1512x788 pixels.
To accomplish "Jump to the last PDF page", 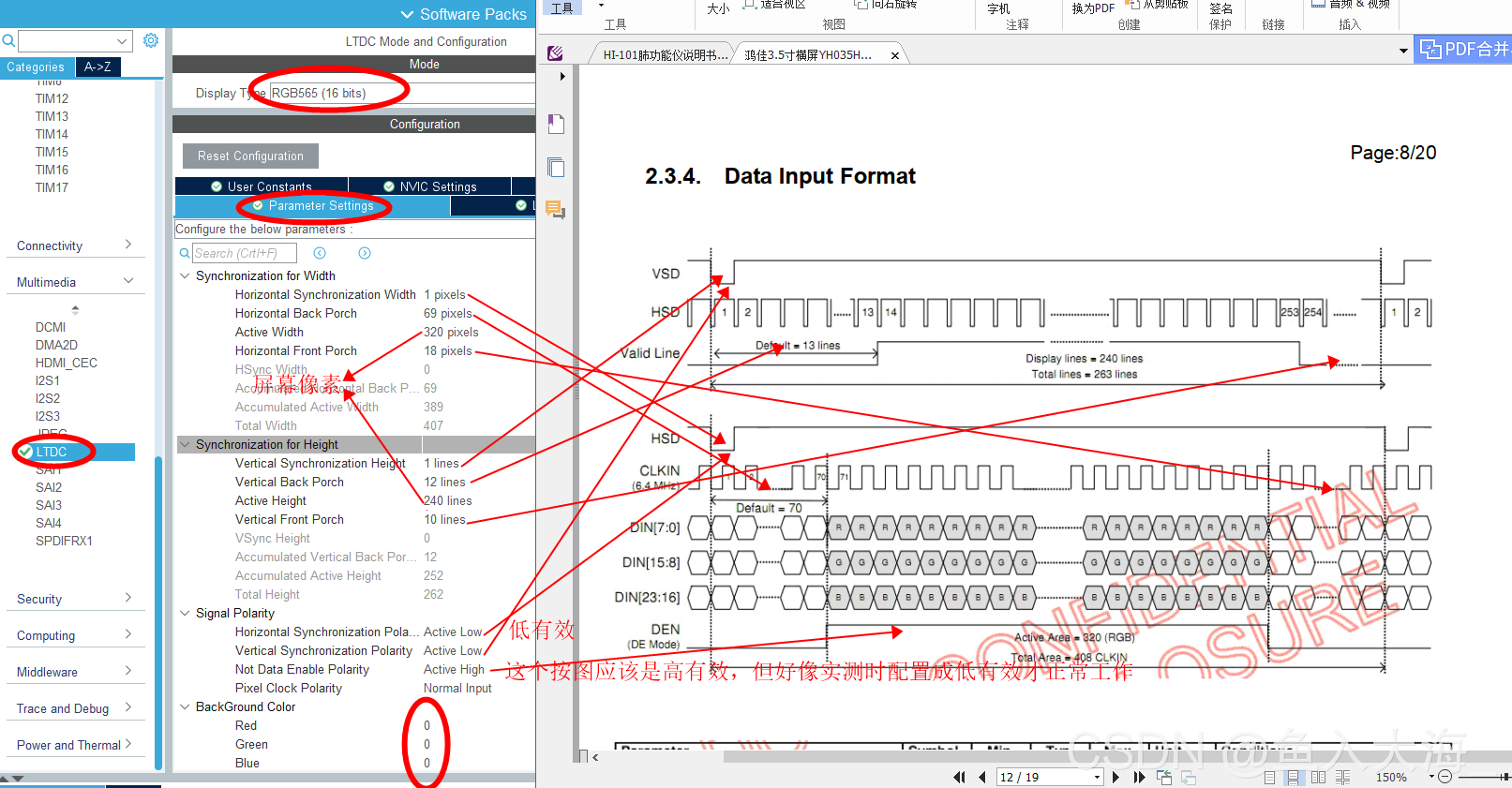I will (1139, 777).
